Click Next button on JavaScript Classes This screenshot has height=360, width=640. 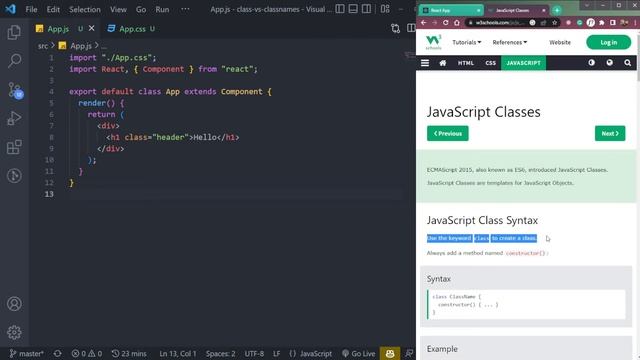(610, 133)
